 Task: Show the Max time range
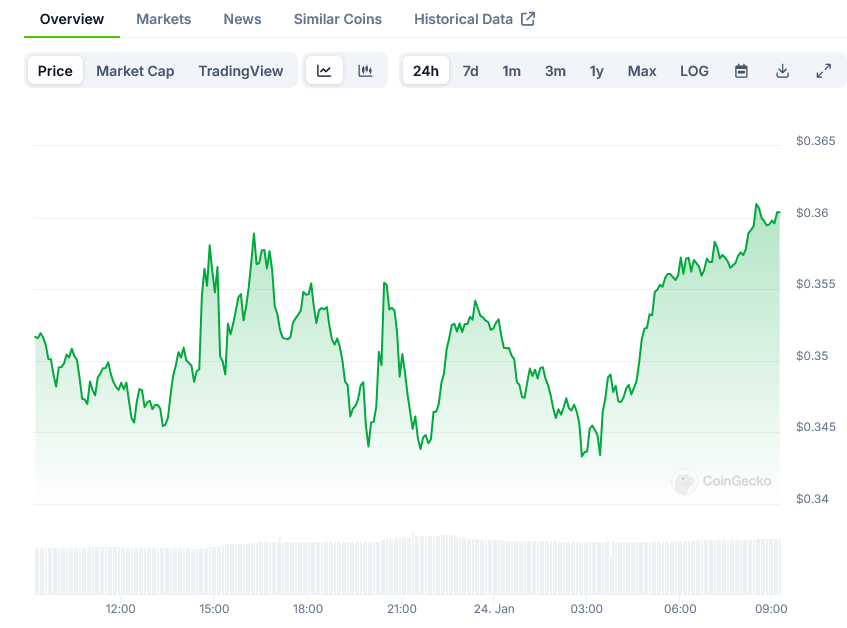click(642, 71)
